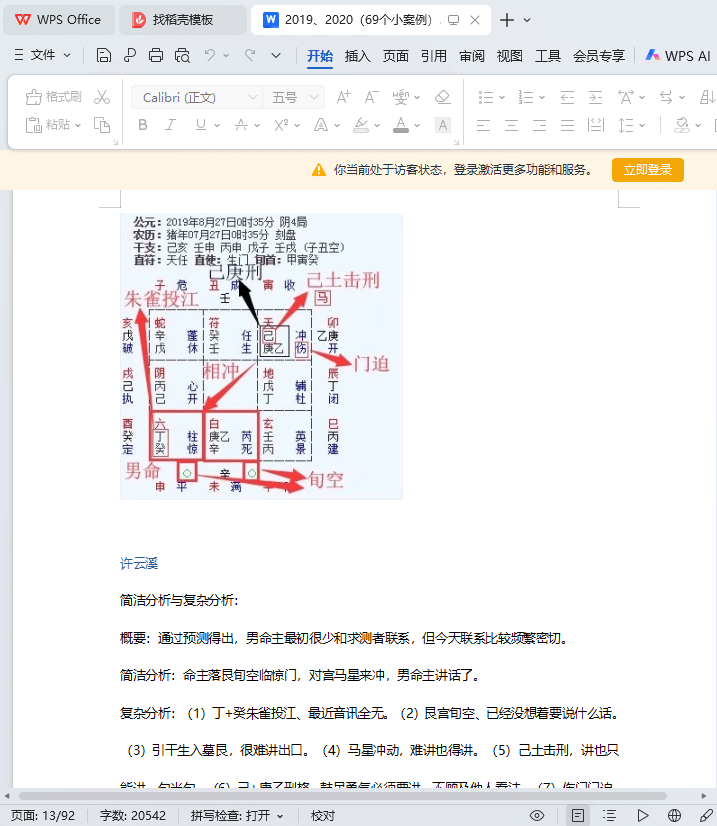Toggle Underline formatting
This screenshot has width=717, height=826.
pos(201,125)
